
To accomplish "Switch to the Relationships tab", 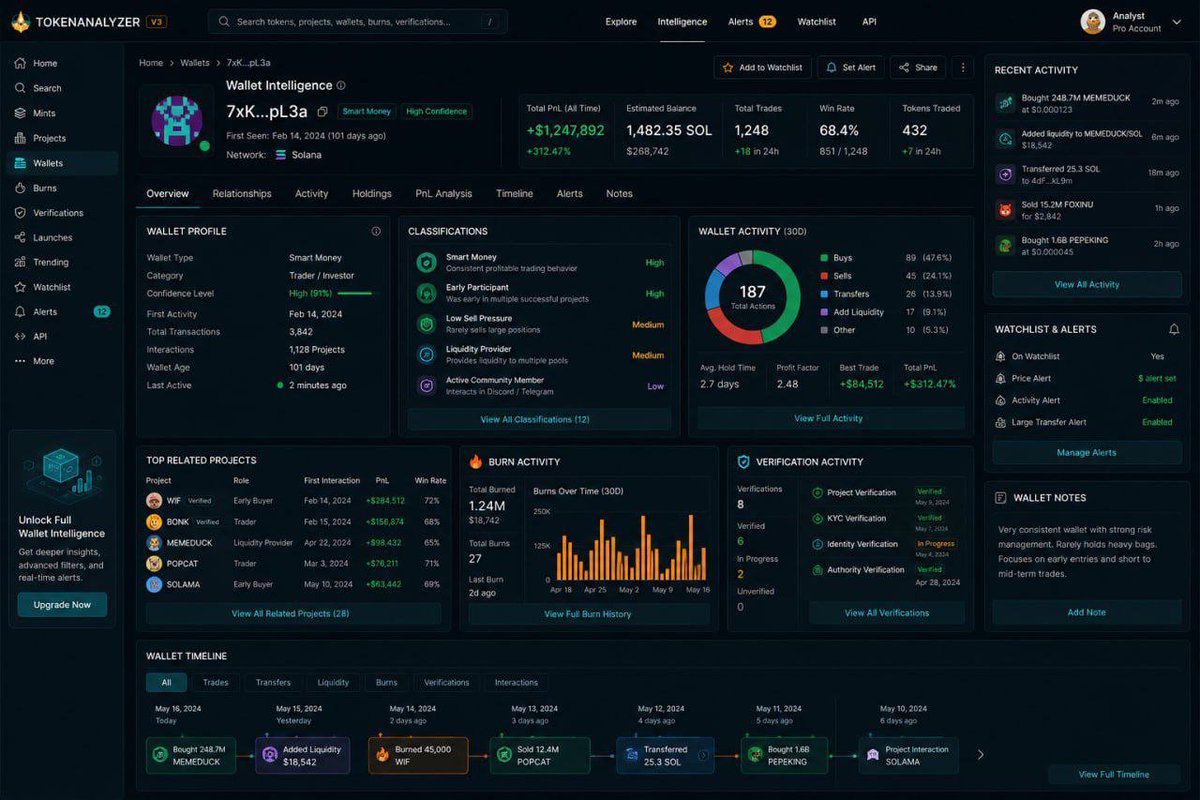I will (x=242, y=194).
